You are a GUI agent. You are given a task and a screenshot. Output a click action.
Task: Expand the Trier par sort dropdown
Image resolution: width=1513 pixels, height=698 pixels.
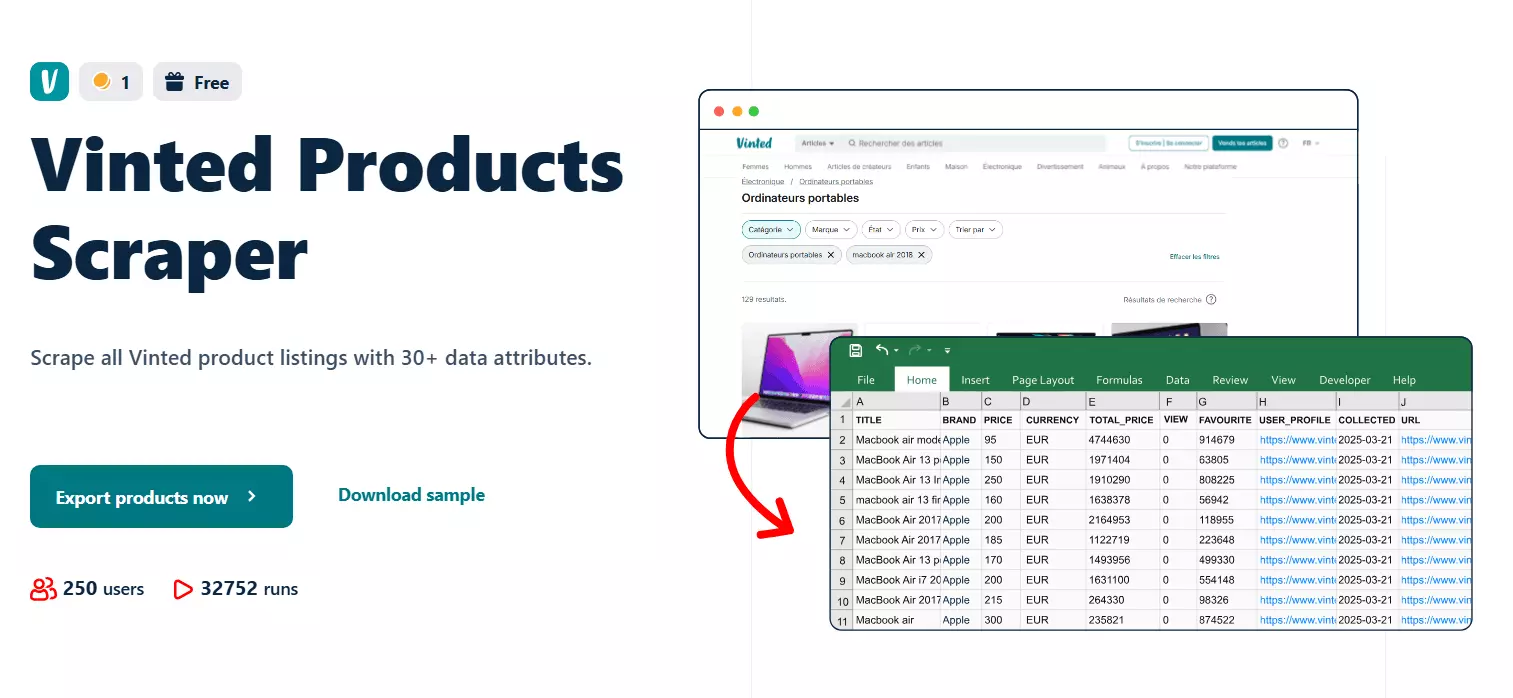[975, 229]
